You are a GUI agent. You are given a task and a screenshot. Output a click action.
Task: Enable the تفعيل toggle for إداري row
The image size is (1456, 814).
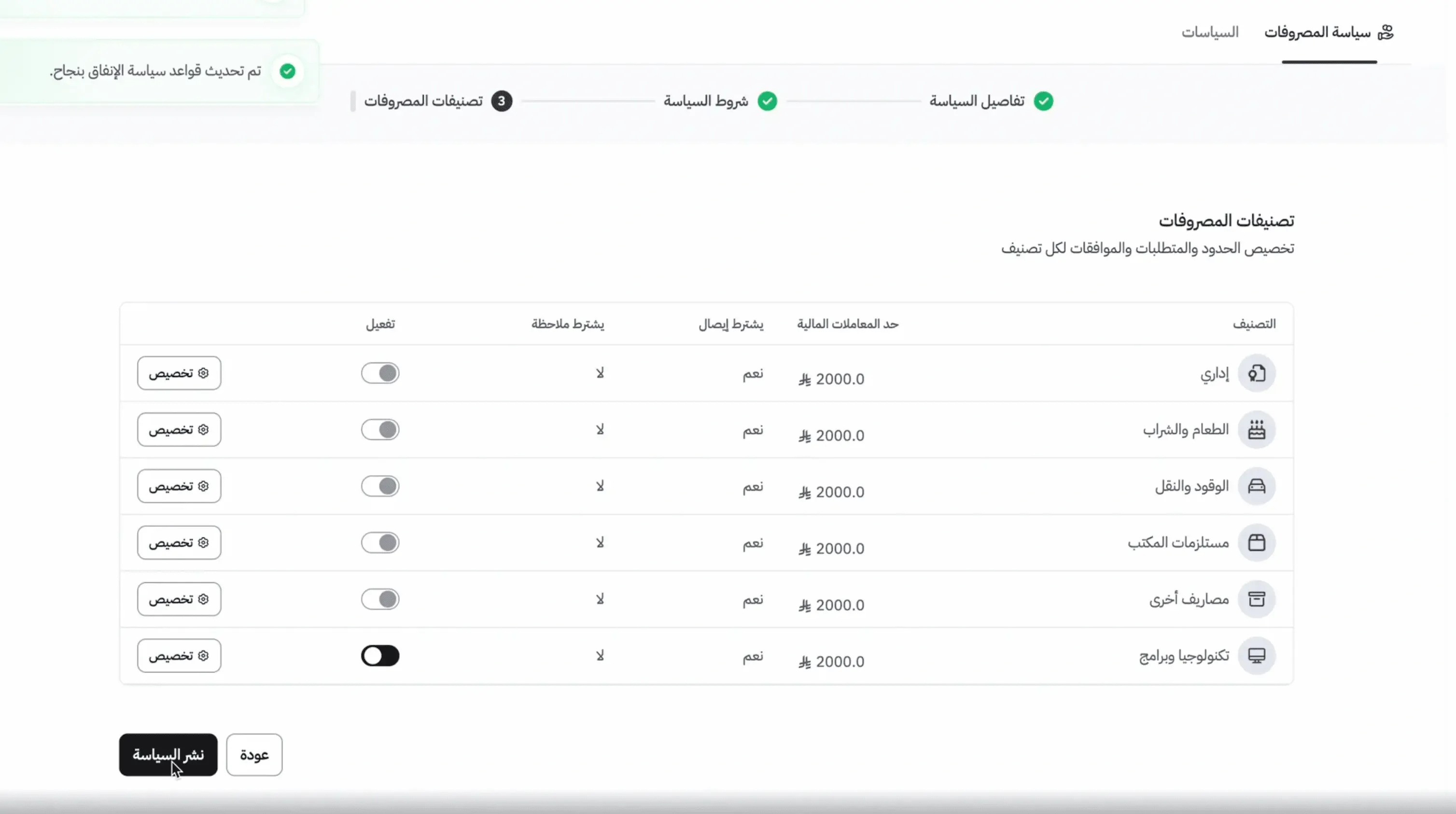tap(380, 373)
